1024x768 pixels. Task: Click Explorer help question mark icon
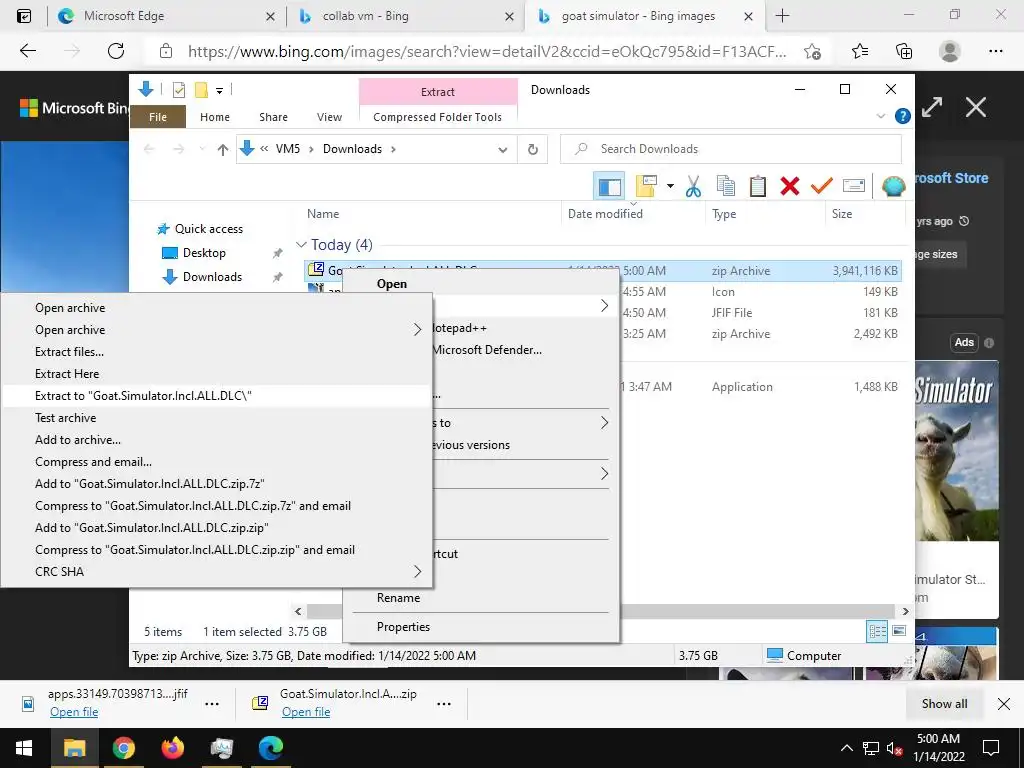pos(903,116)
